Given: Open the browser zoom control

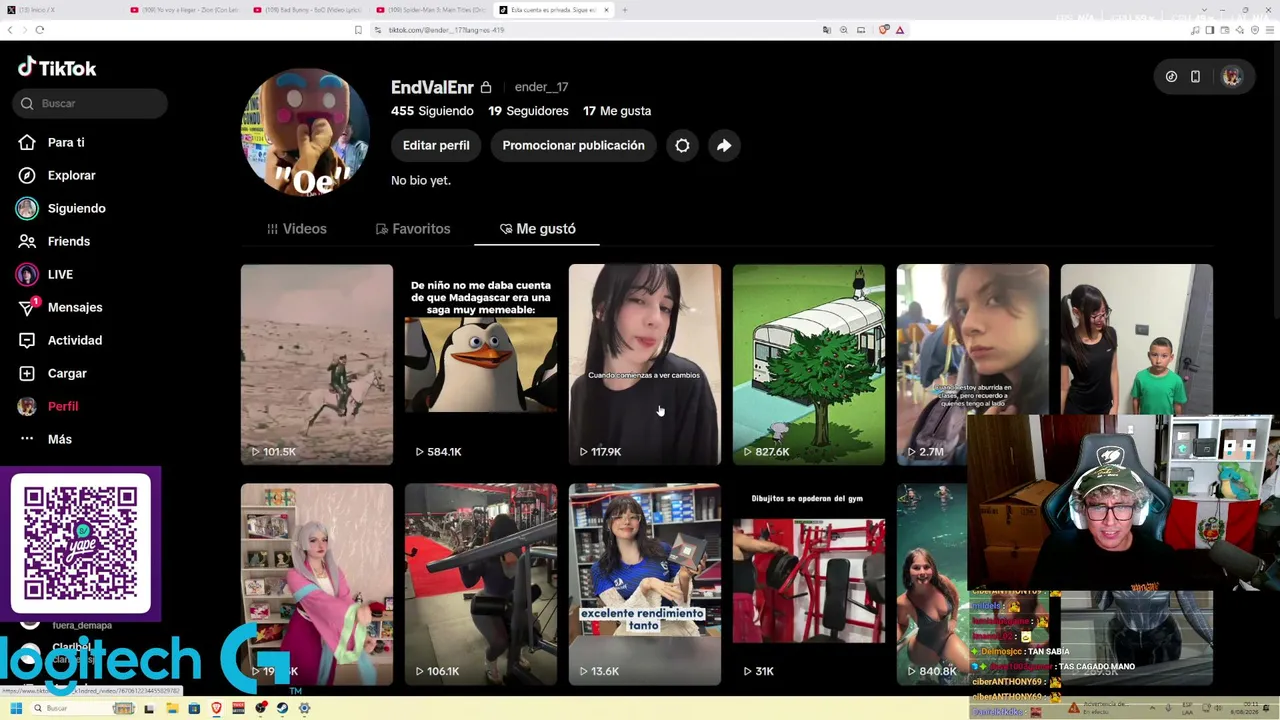Looking at the screenshot, I should tap(843, 30).
